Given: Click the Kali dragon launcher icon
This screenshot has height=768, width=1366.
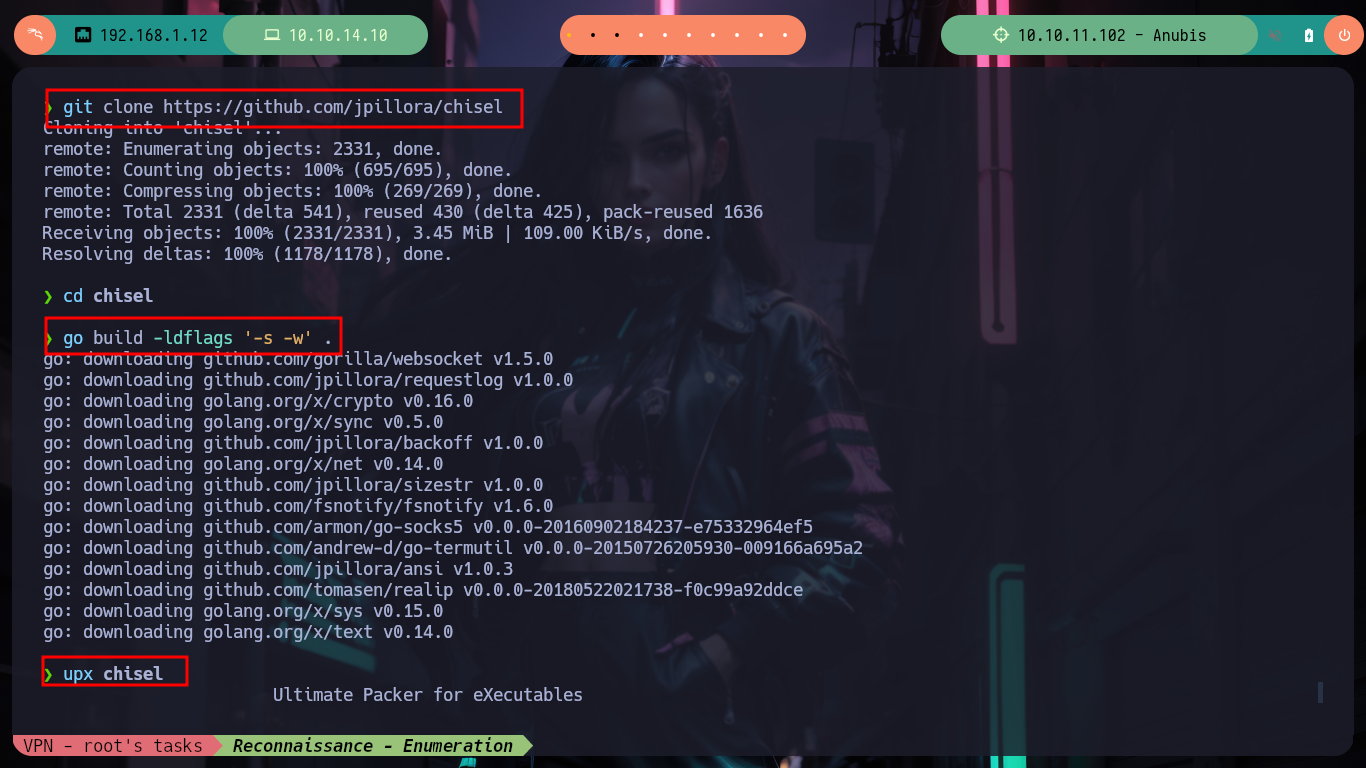Looking at the screenshot, I should 35,35.
